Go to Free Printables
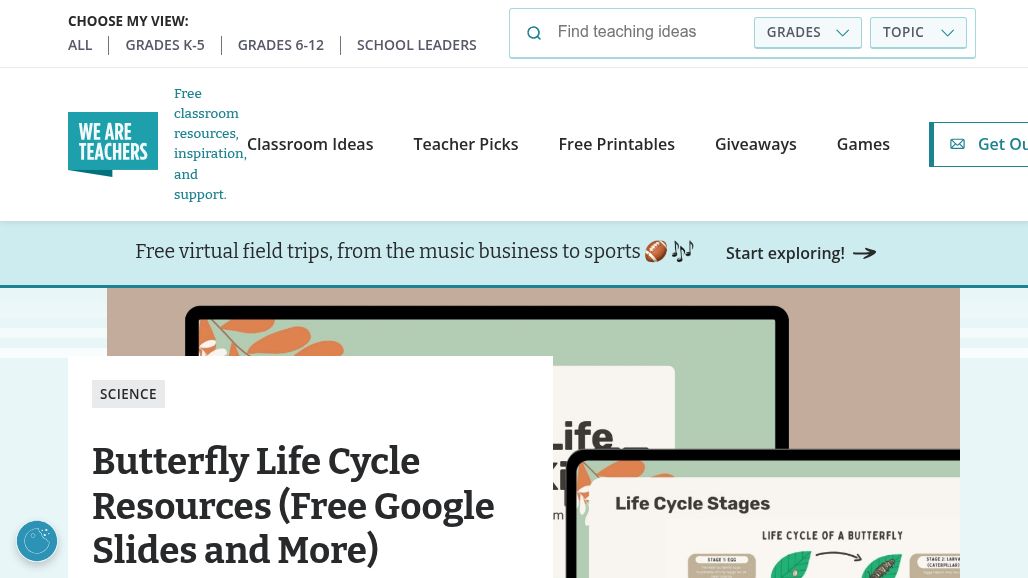 point(617,144)
